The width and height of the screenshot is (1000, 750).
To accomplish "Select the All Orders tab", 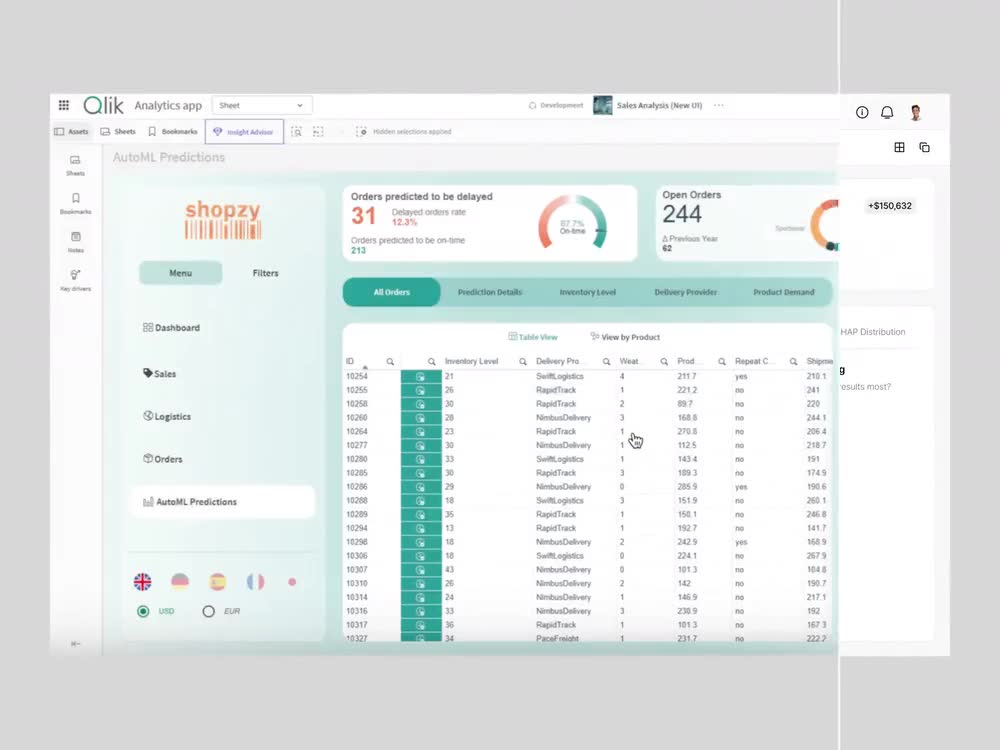I will 392,292.
